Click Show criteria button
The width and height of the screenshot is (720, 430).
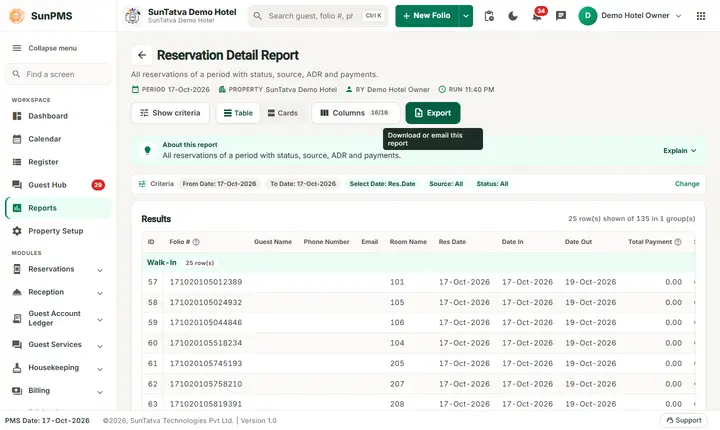(x=170, y=113)
